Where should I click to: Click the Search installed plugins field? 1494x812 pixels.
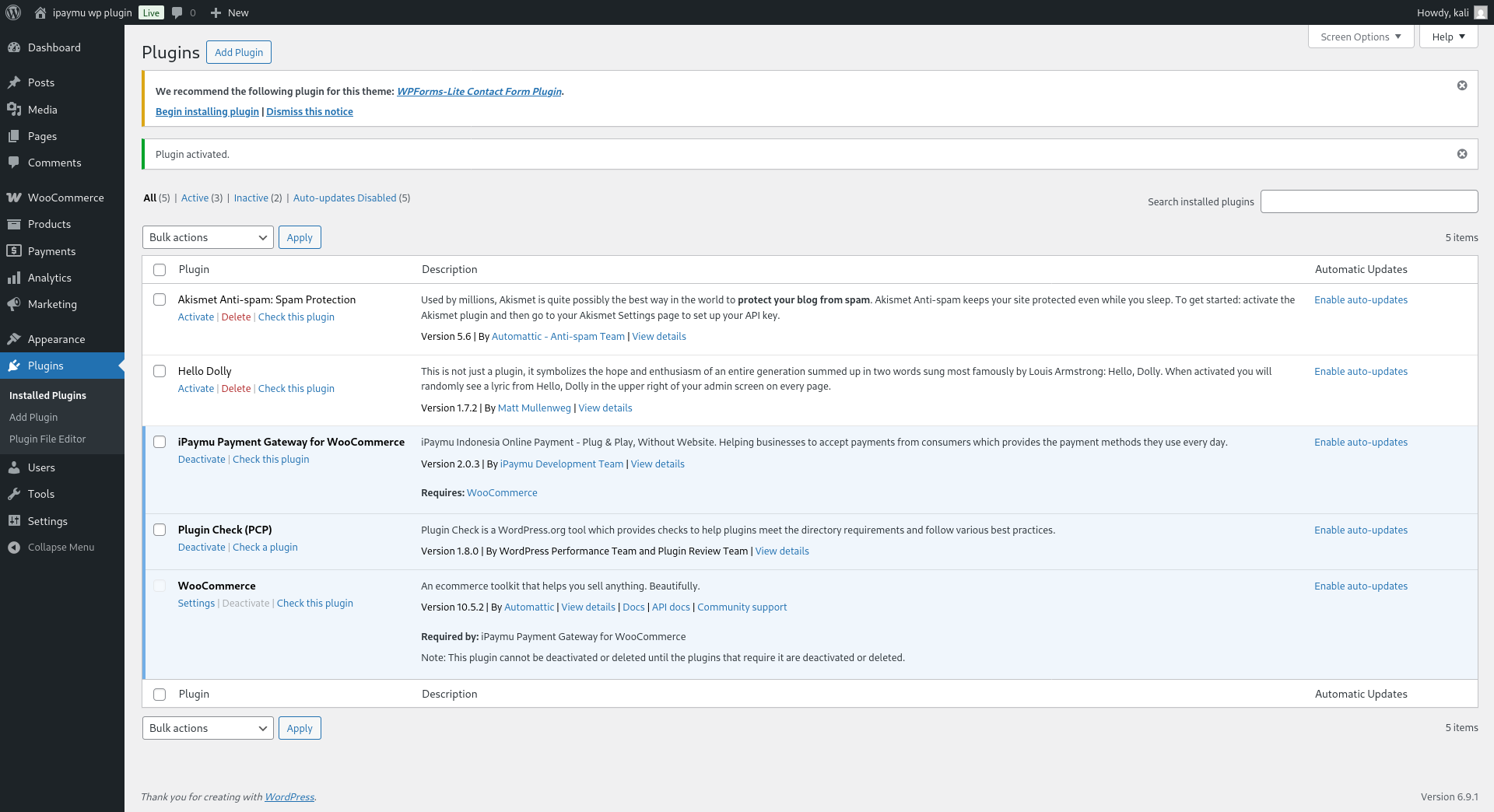1369,201
